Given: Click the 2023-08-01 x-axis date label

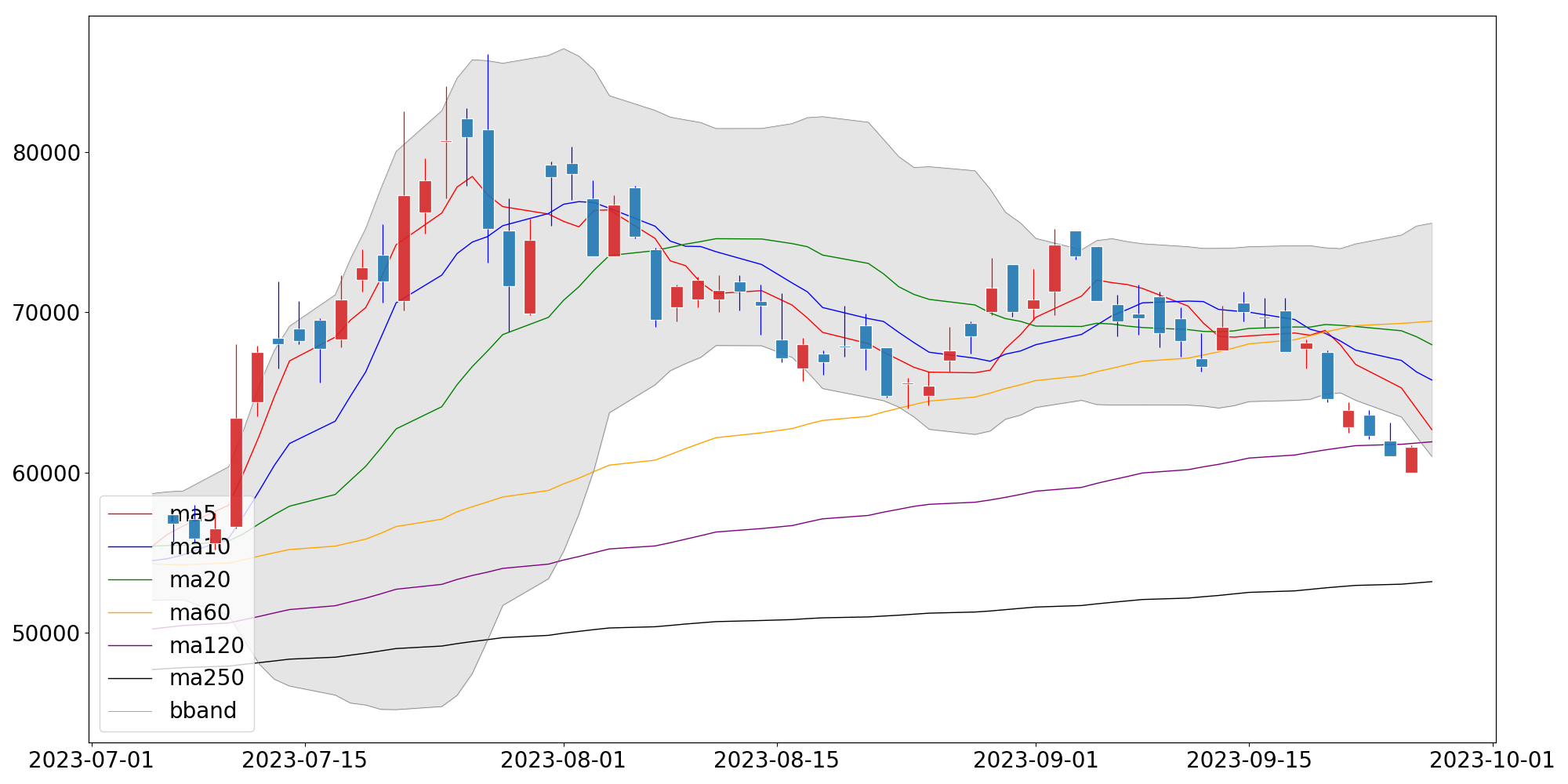Looking at the screenshot, I should (564, 760).
